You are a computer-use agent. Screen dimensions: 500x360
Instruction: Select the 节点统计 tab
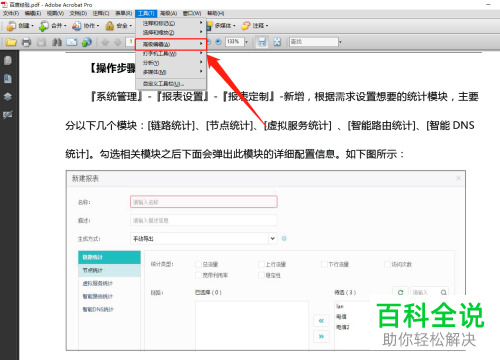109,270
